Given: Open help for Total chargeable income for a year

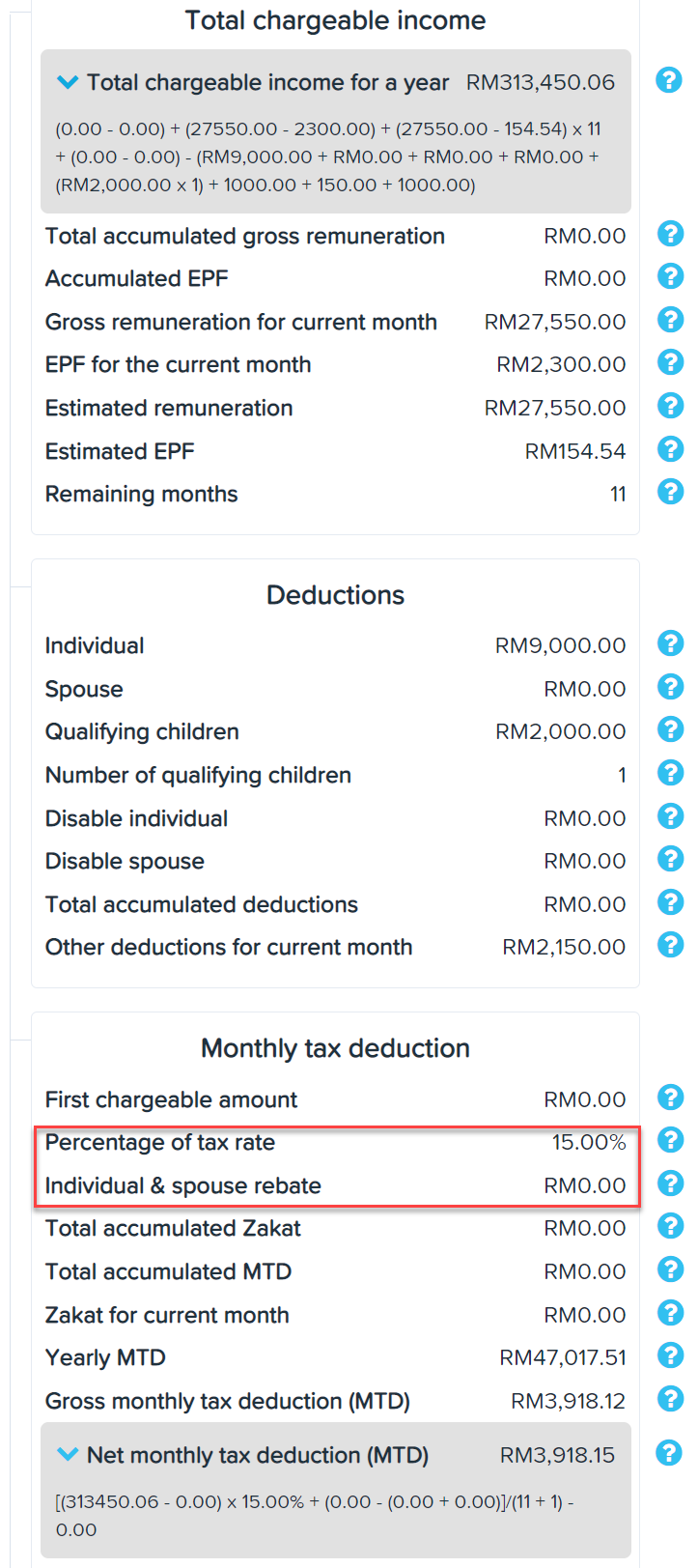Looking at the screenshot, I should pos(669,80).
